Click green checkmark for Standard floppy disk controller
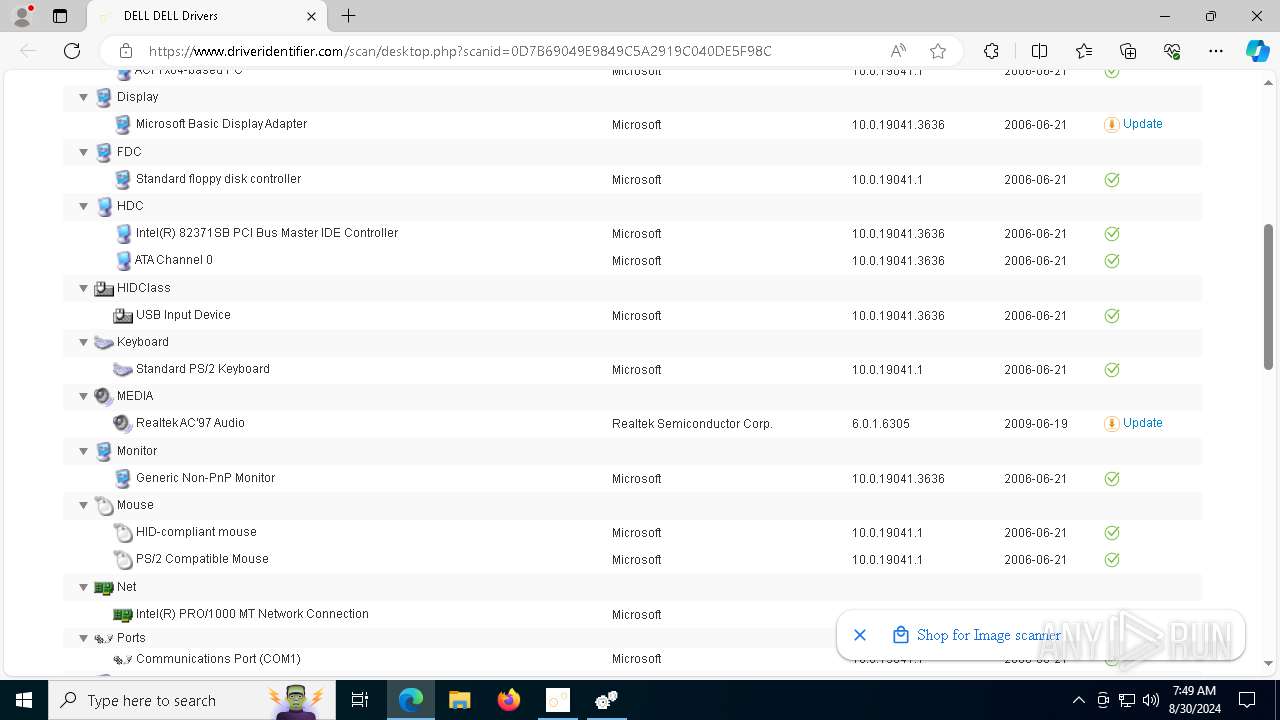Screen dimensions: 1280x720 click(1111, 180)
